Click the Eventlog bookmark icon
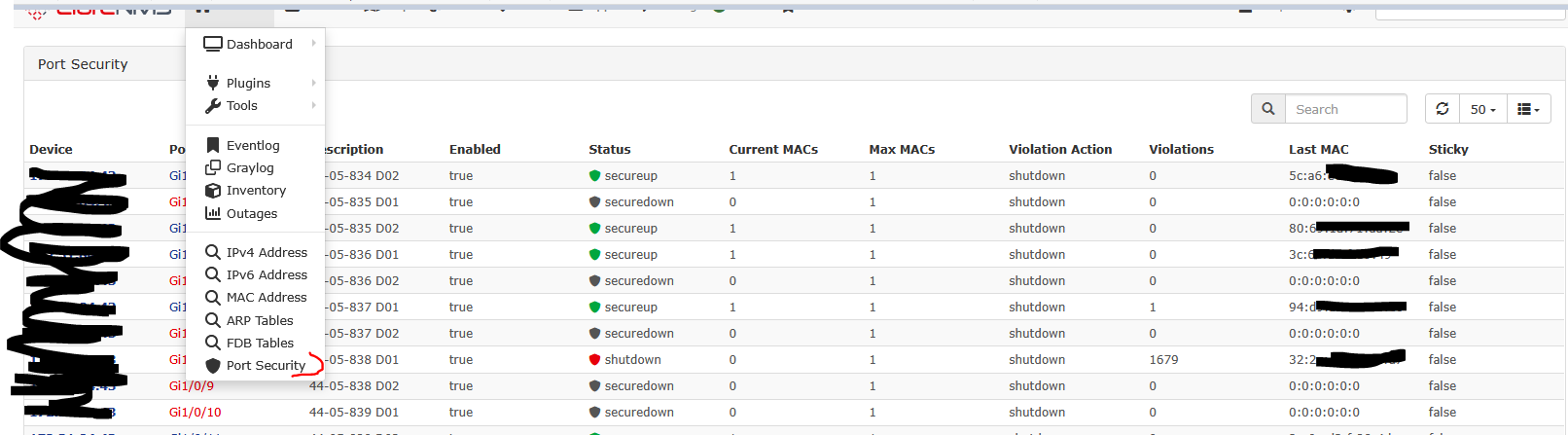This screenshot has width=1568, height=435. (x=213, y=145)
